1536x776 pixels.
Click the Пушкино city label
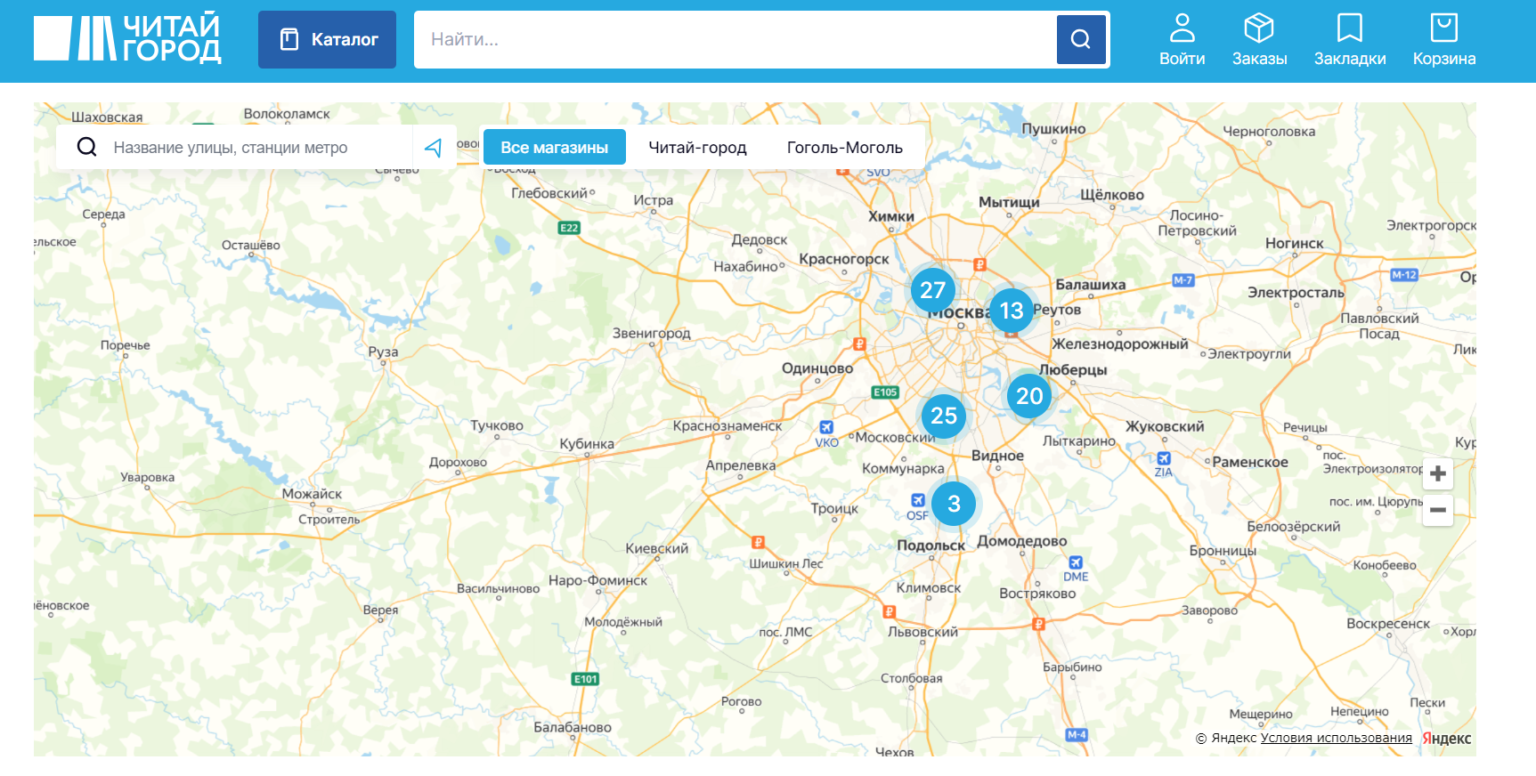[1053, 129]
